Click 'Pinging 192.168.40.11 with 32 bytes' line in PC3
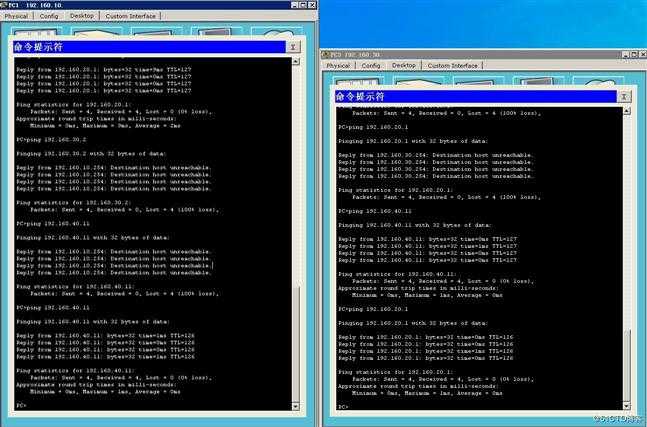 [x=415, y=225]
